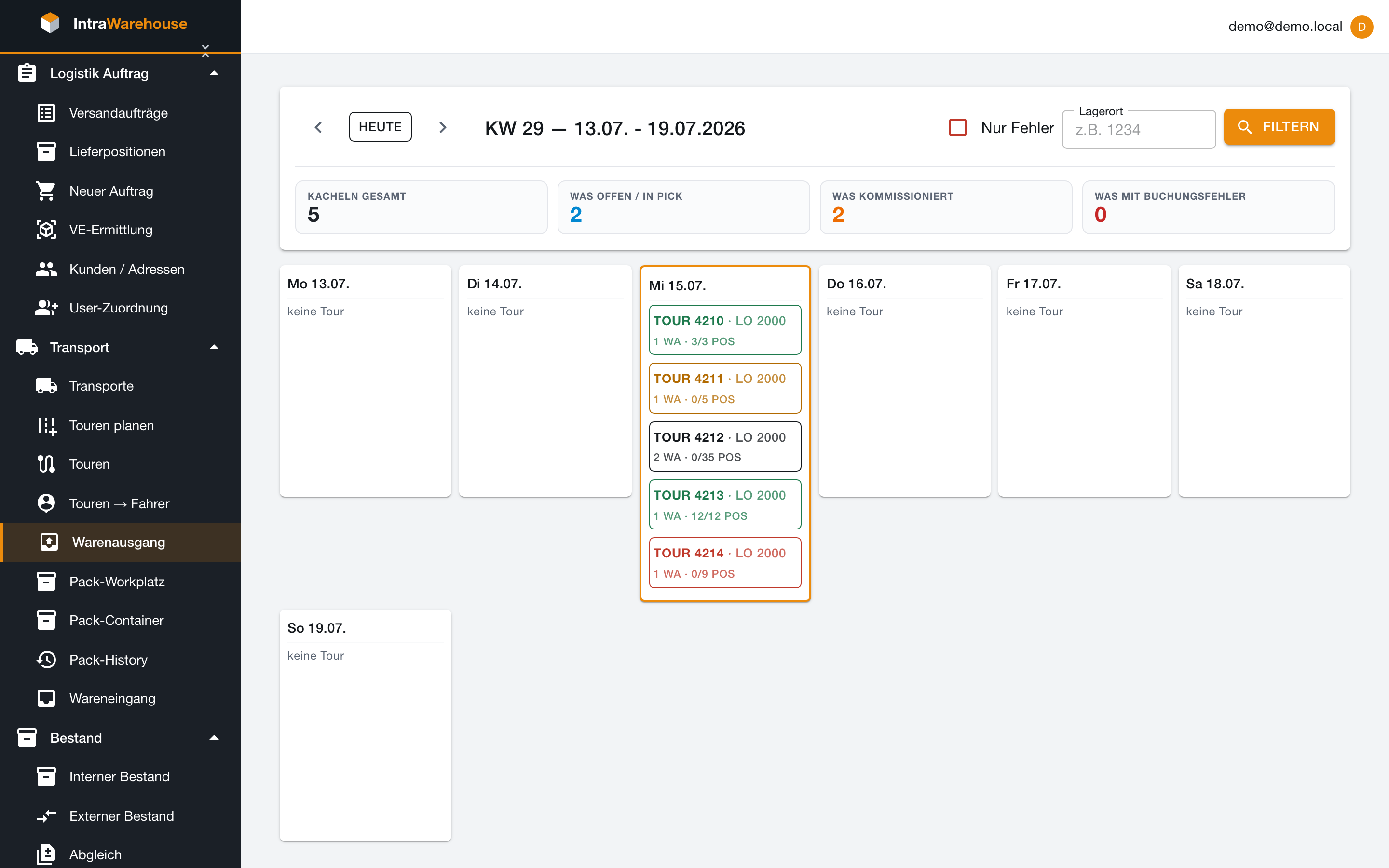
Task: Click the KW 29 week heading
Action: coord(615,128)
